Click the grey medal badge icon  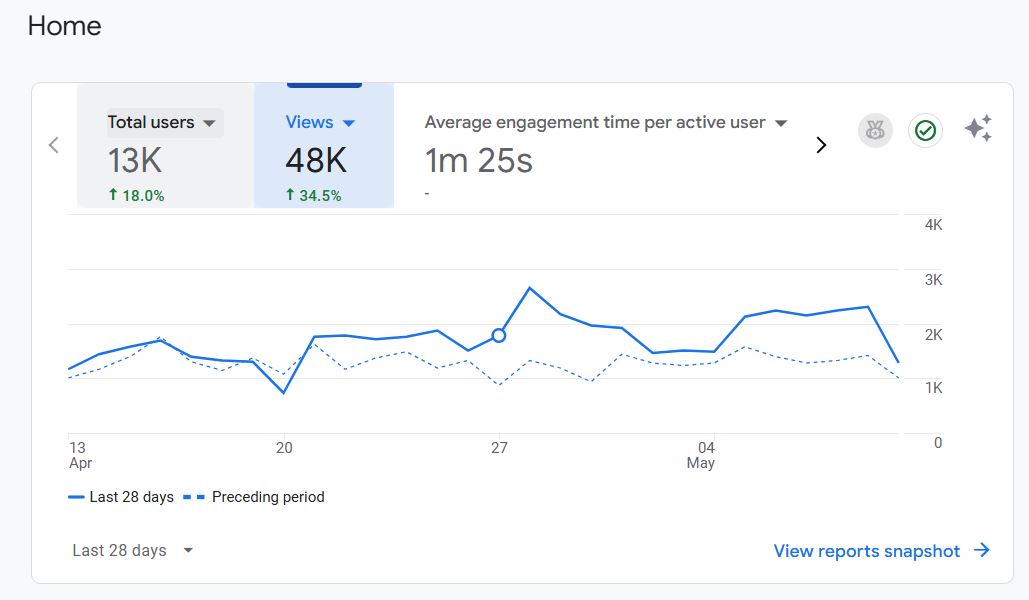875,130
